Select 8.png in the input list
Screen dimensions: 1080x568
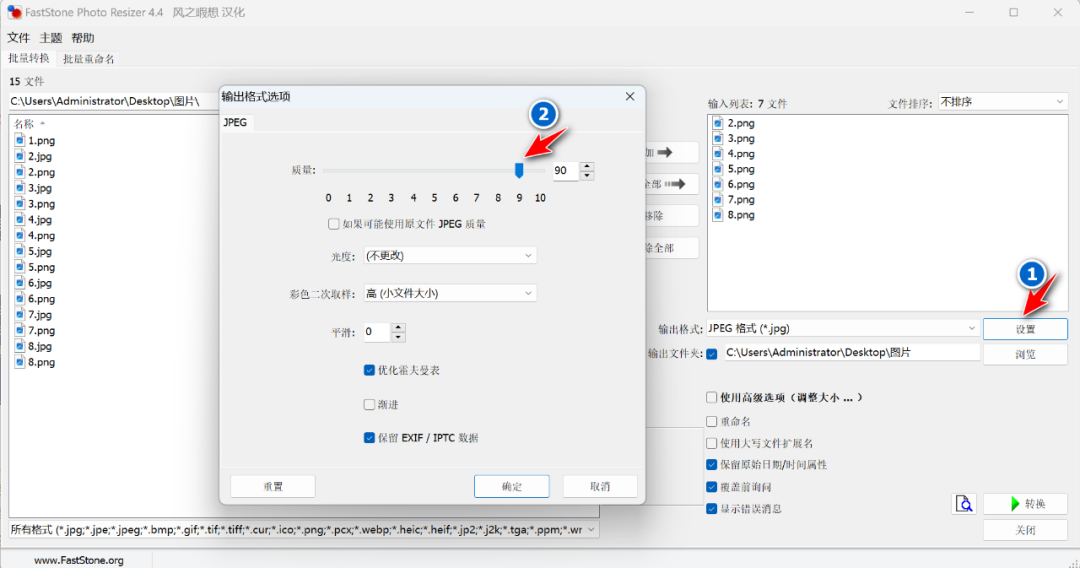[734, 215]
